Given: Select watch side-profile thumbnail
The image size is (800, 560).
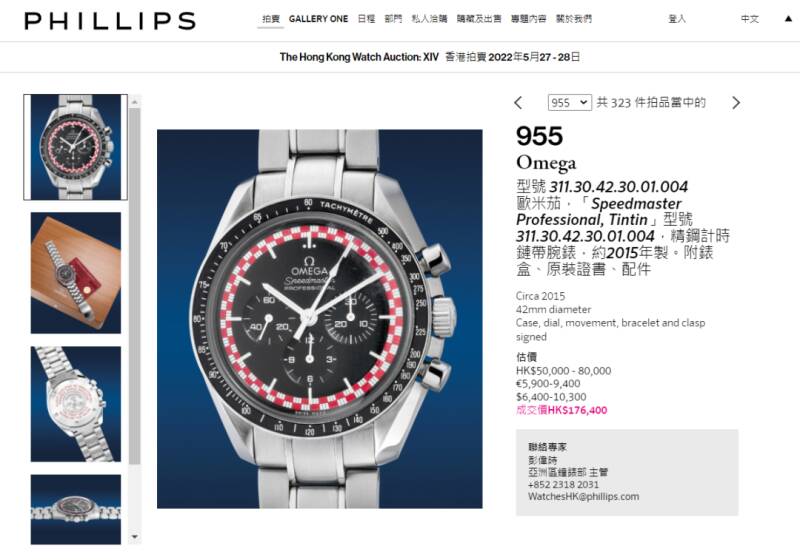Looking at the screenshot, I should [x=76, y=510].
